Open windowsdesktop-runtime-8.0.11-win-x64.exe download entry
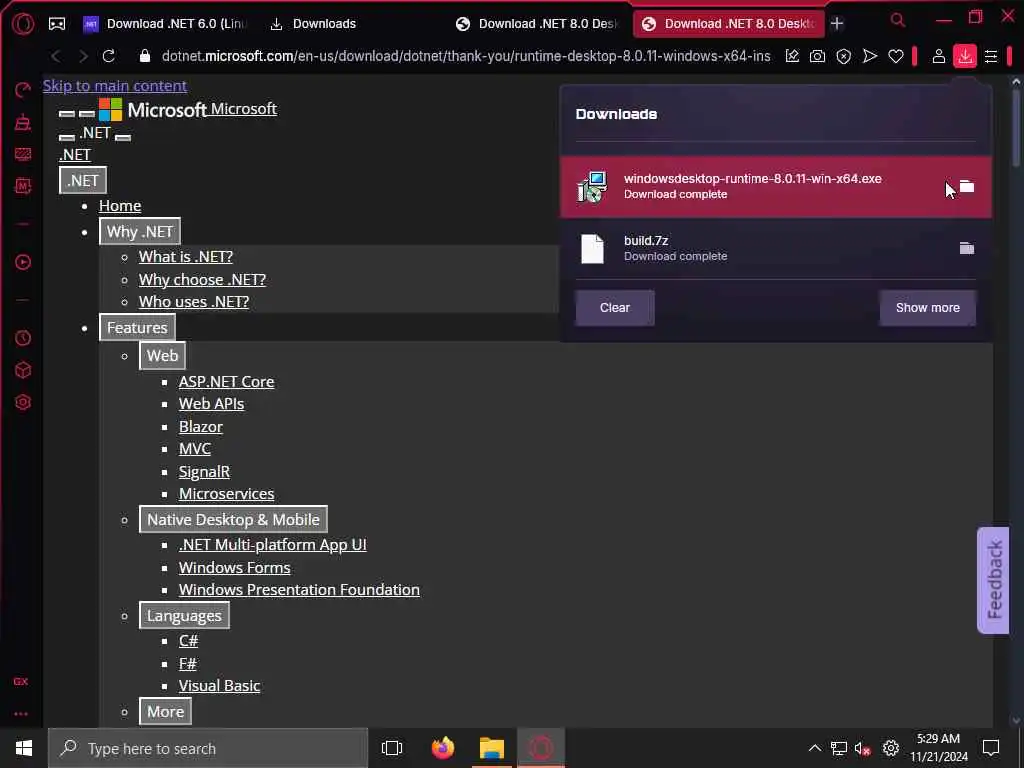1024x768 pixels. point(776,187)
